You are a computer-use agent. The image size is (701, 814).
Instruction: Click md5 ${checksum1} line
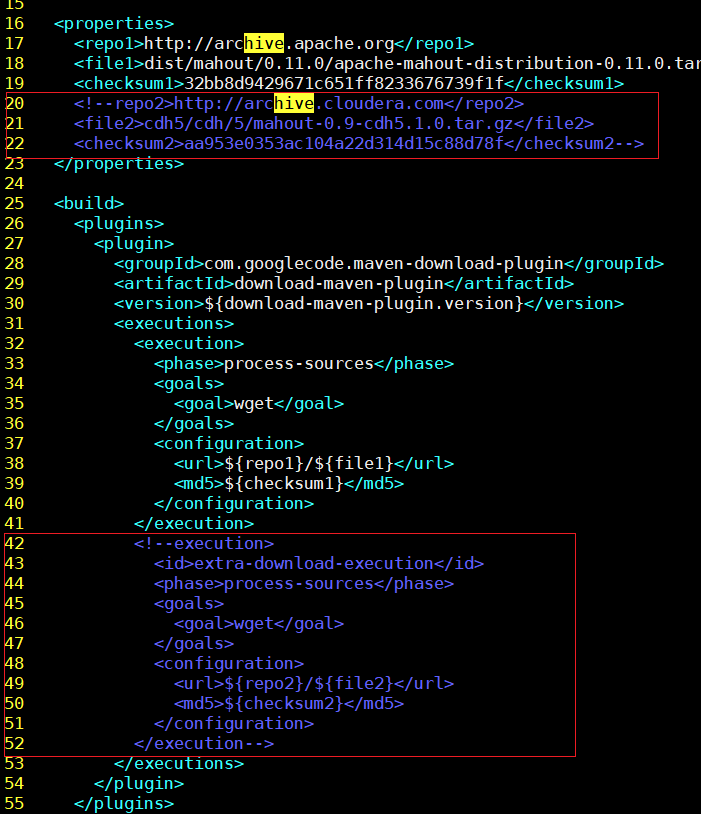coord(289,483)
